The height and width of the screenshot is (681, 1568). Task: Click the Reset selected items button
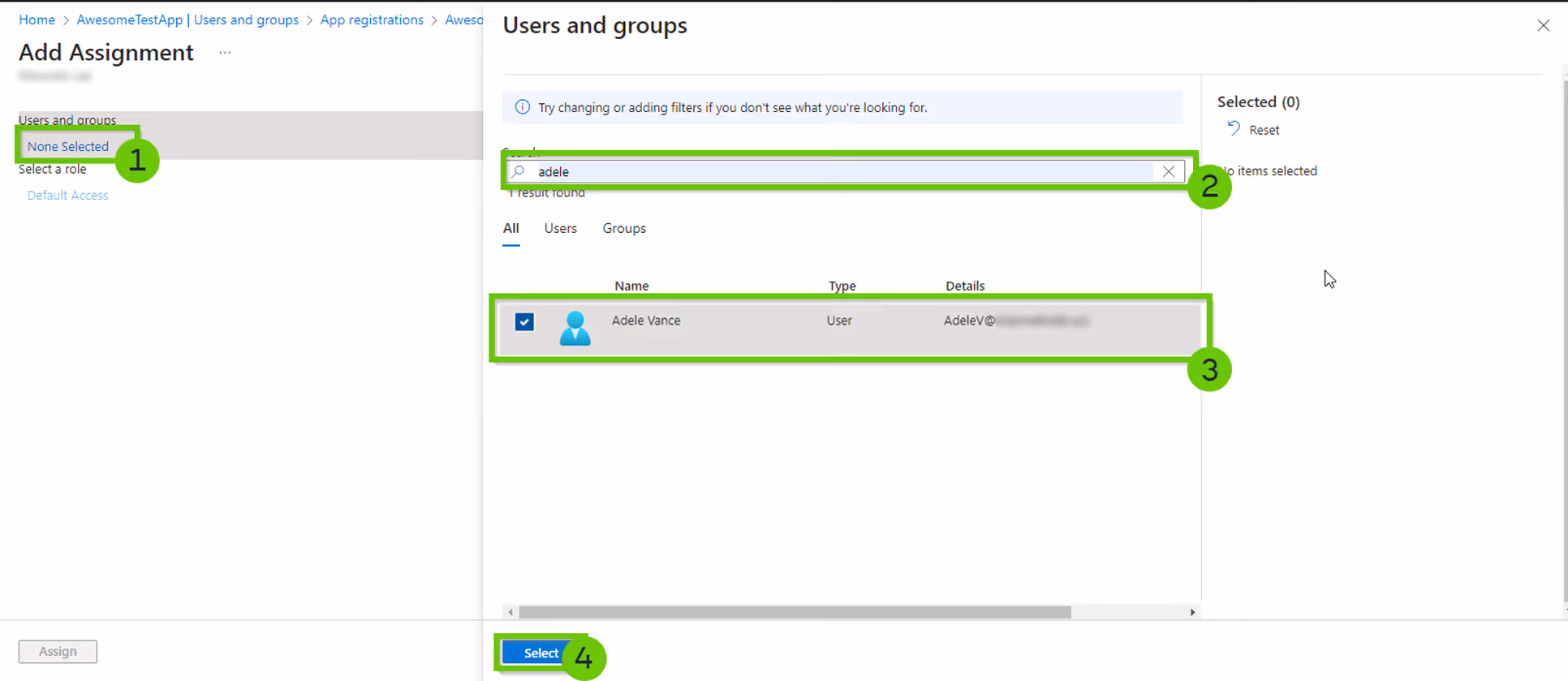(1254, 130)
